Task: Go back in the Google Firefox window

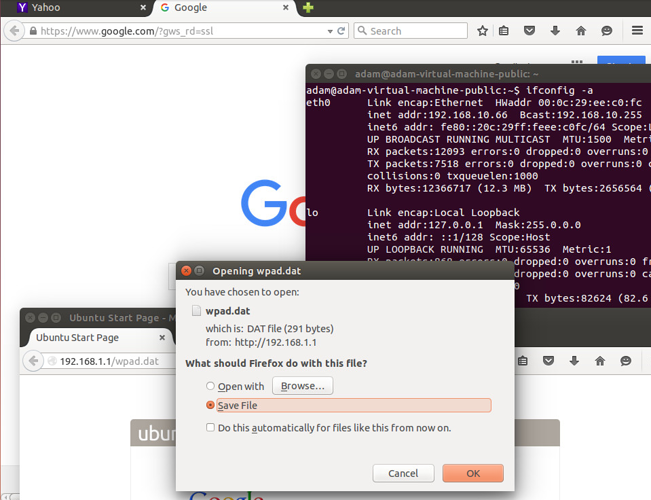Action: click(x=14, y=31)
